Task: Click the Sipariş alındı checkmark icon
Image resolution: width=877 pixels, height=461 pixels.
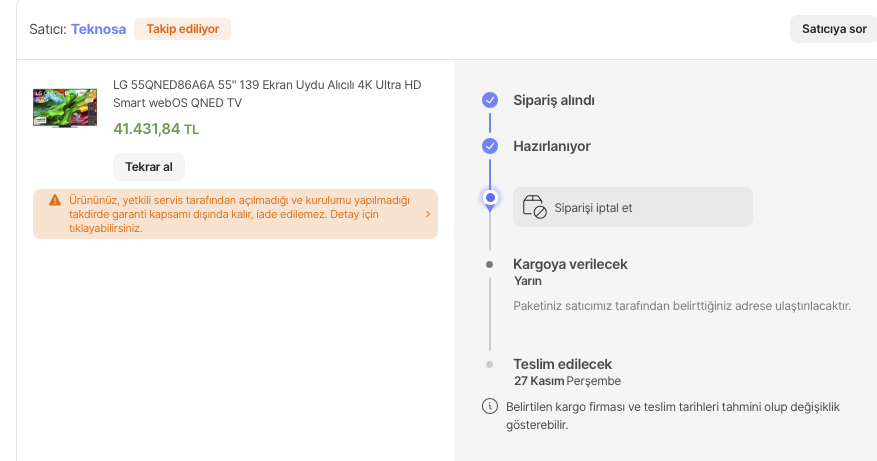Action: (490, 100)
